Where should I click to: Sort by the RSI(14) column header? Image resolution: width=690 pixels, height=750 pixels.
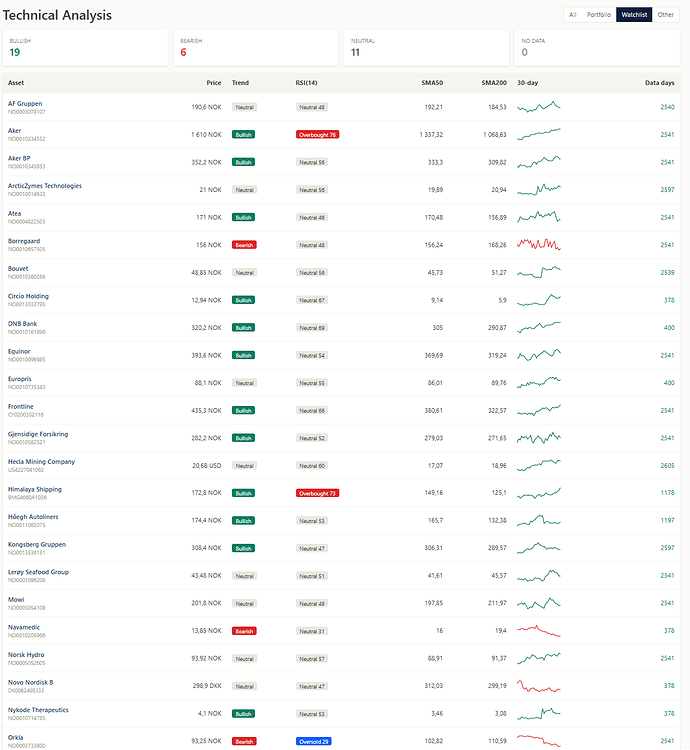tap(306, 83)
